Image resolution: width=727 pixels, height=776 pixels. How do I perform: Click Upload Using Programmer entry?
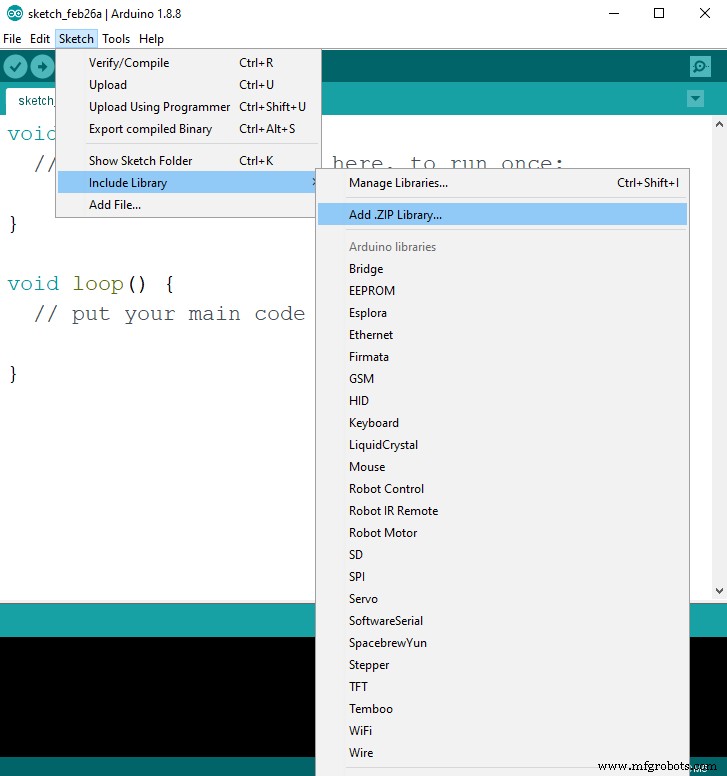tap(159, 107)
